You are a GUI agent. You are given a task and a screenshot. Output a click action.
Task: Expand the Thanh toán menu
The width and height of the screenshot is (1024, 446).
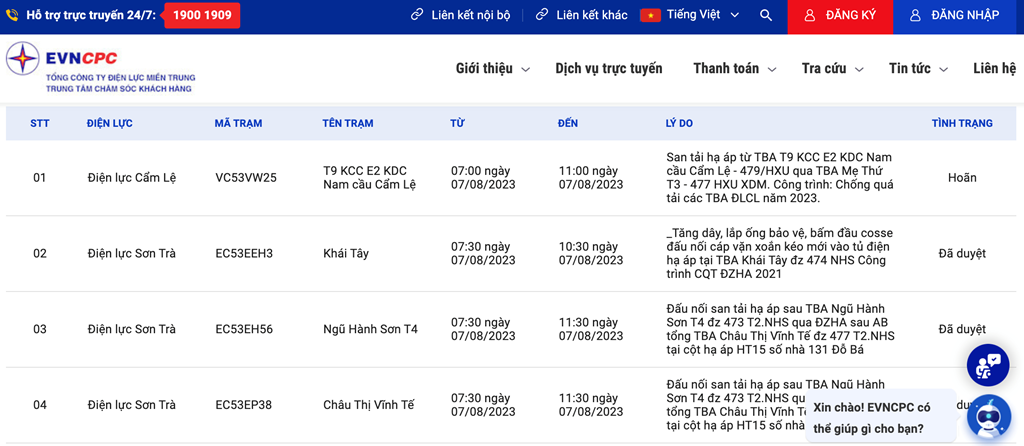click(734, 69)
